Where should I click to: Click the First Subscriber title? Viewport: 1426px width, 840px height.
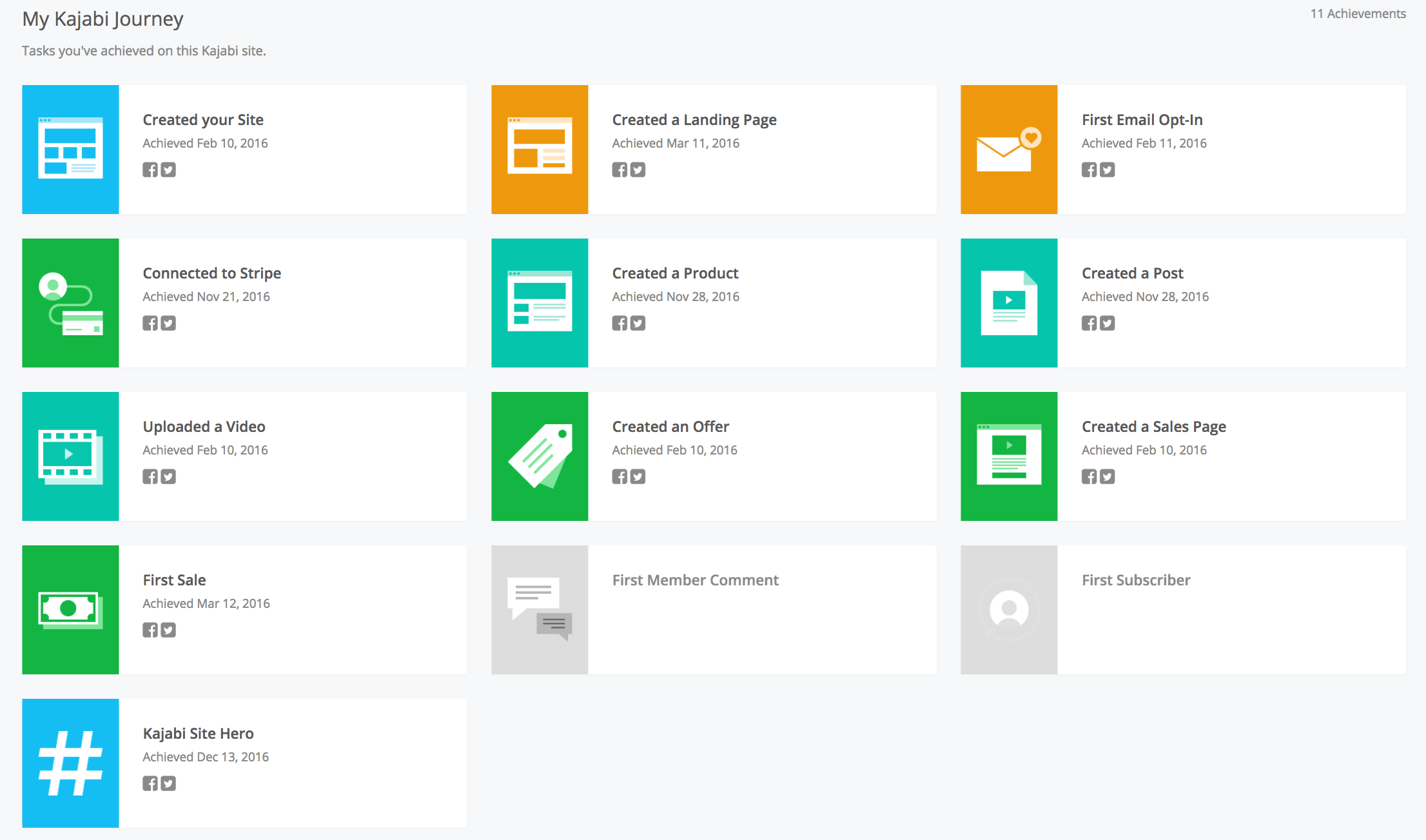(x=1136, y=580)
